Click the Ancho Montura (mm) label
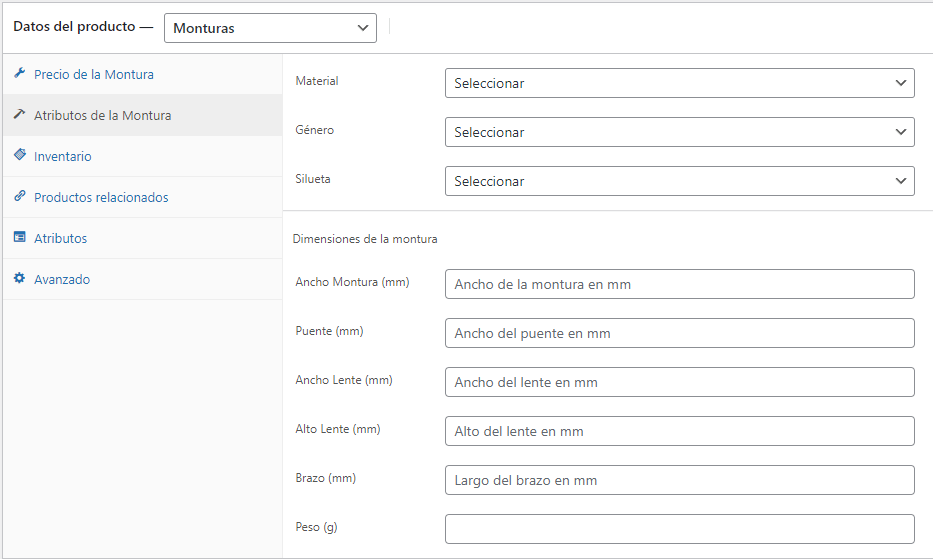 click(352, 282)
